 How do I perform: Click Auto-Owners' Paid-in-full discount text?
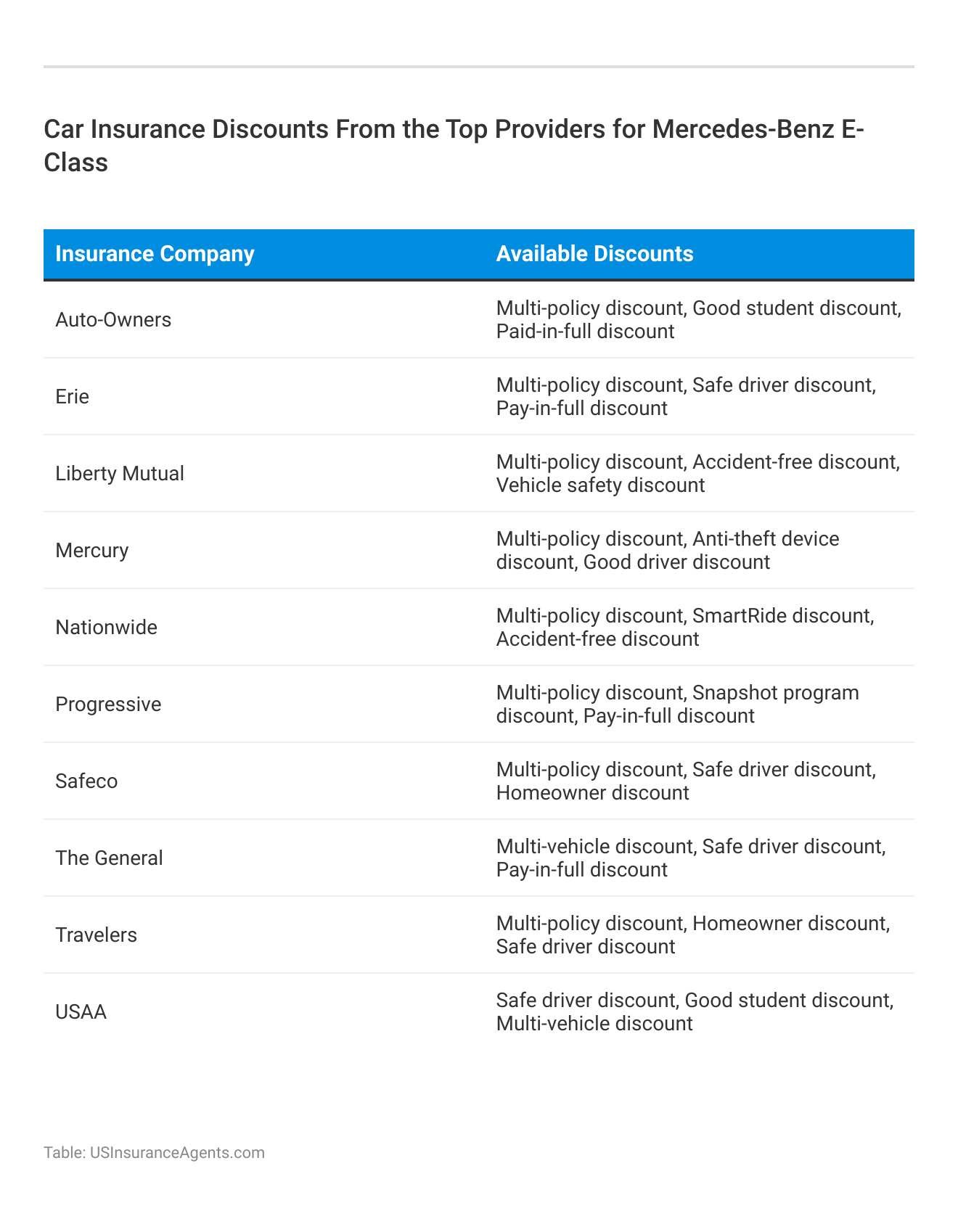click(x=585, y=332)
